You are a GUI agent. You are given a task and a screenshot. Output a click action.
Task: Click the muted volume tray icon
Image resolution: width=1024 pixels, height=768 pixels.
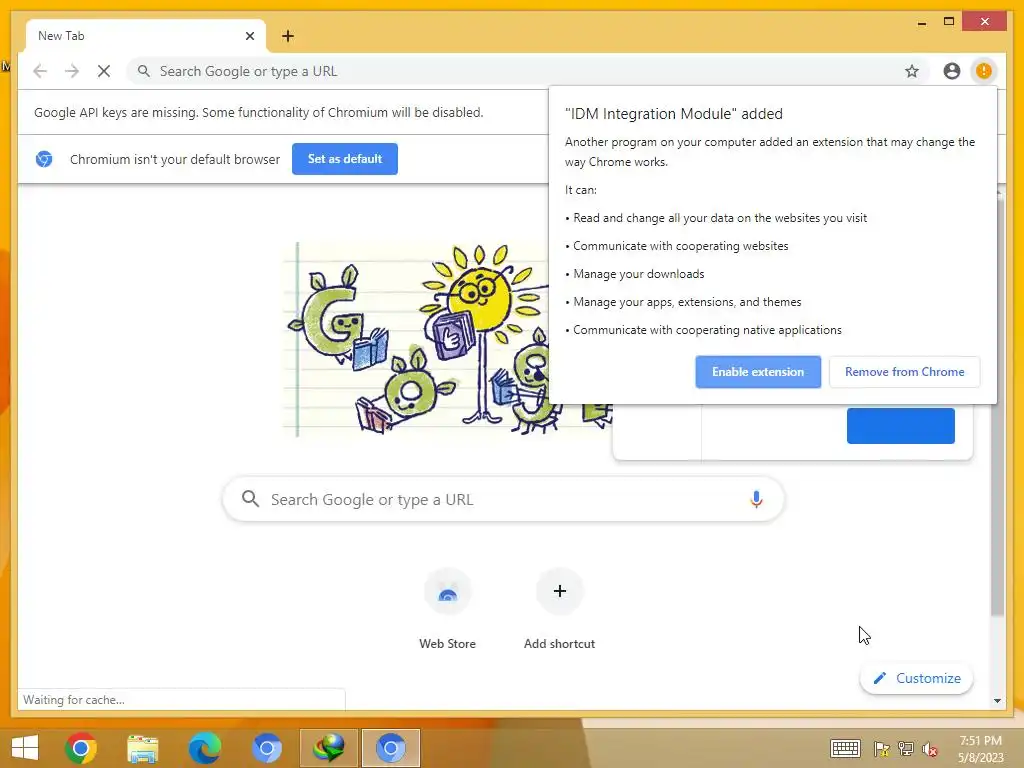929,749
